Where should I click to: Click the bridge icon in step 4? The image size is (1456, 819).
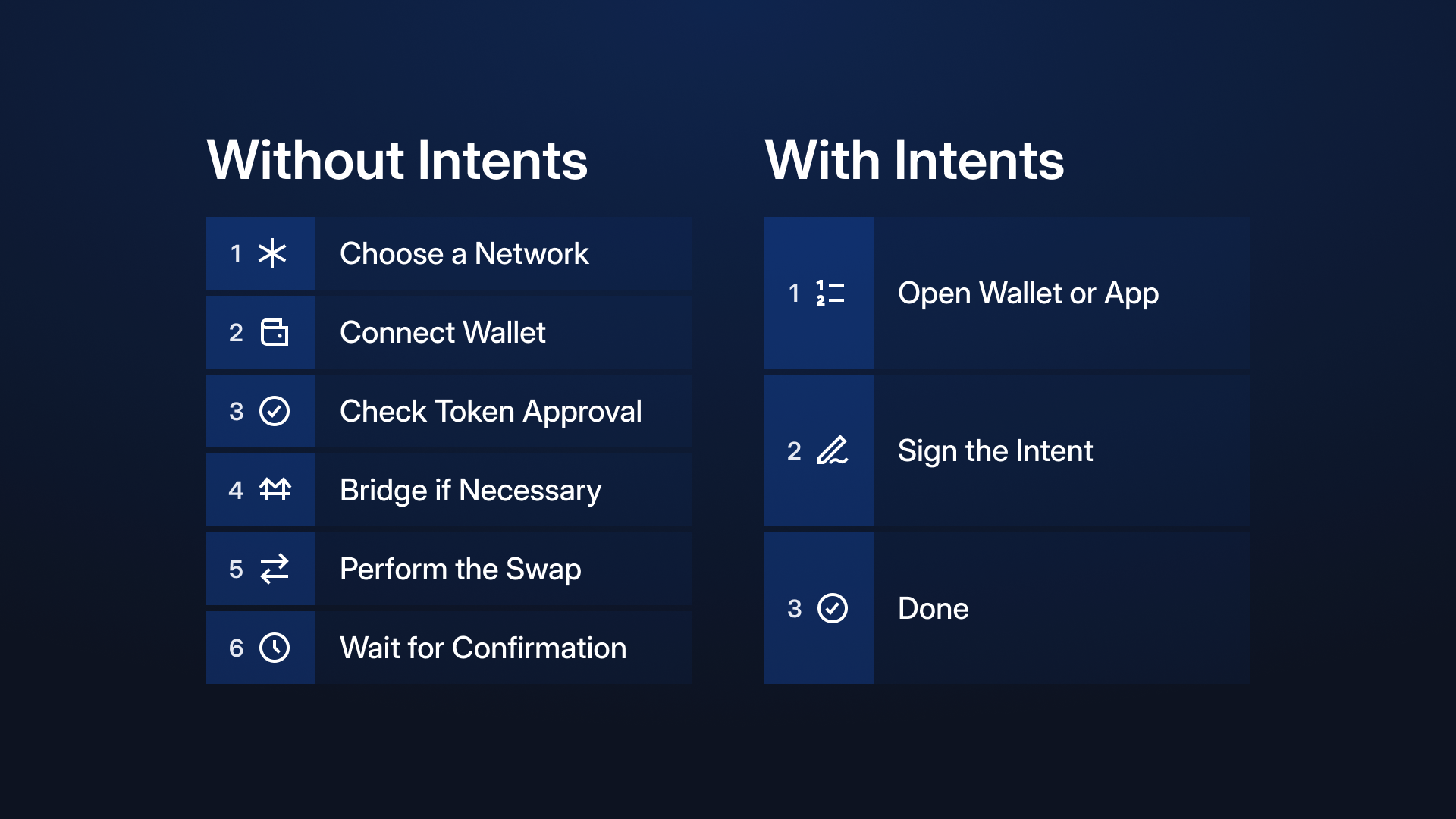(x=275, y=490)
